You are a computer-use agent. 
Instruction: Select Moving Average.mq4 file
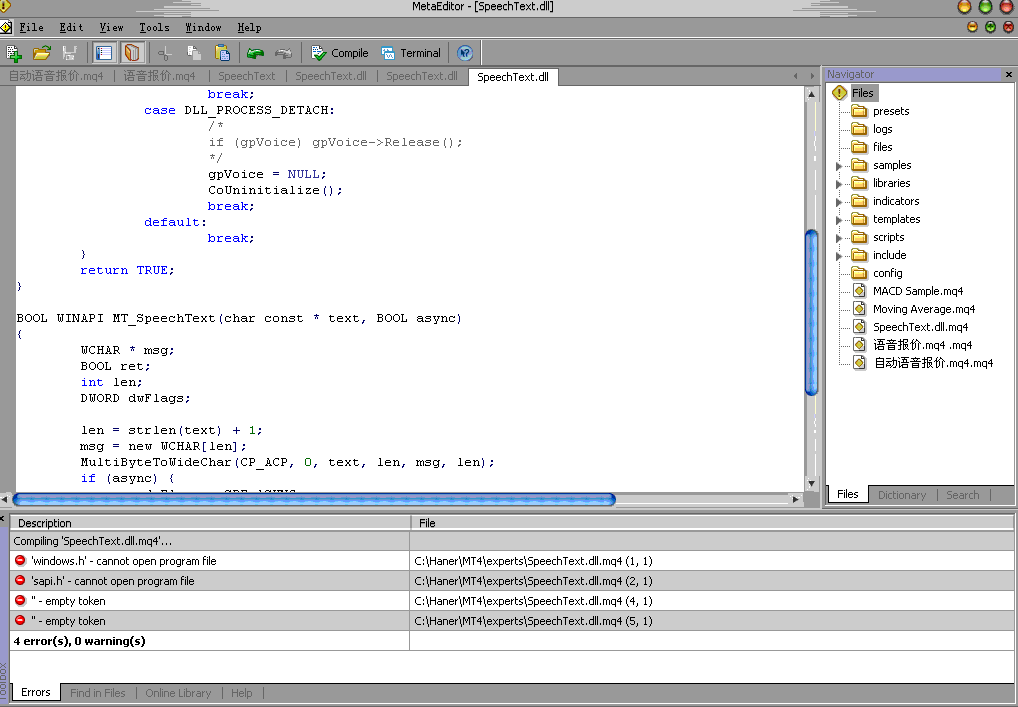click(x=923, y=309)
